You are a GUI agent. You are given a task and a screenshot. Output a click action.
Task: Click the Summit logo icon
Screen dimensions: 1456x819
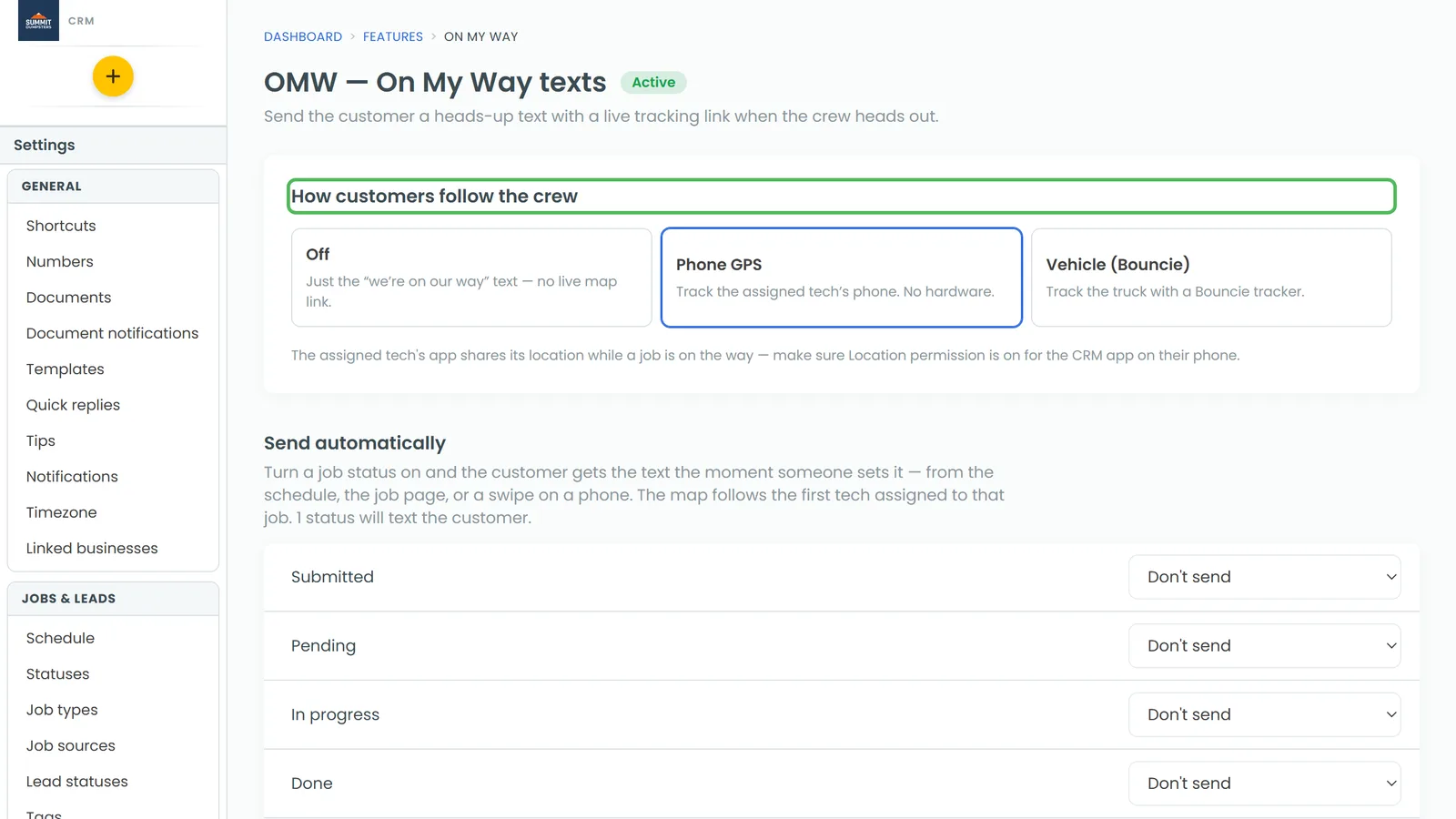(x=38, y=20)
